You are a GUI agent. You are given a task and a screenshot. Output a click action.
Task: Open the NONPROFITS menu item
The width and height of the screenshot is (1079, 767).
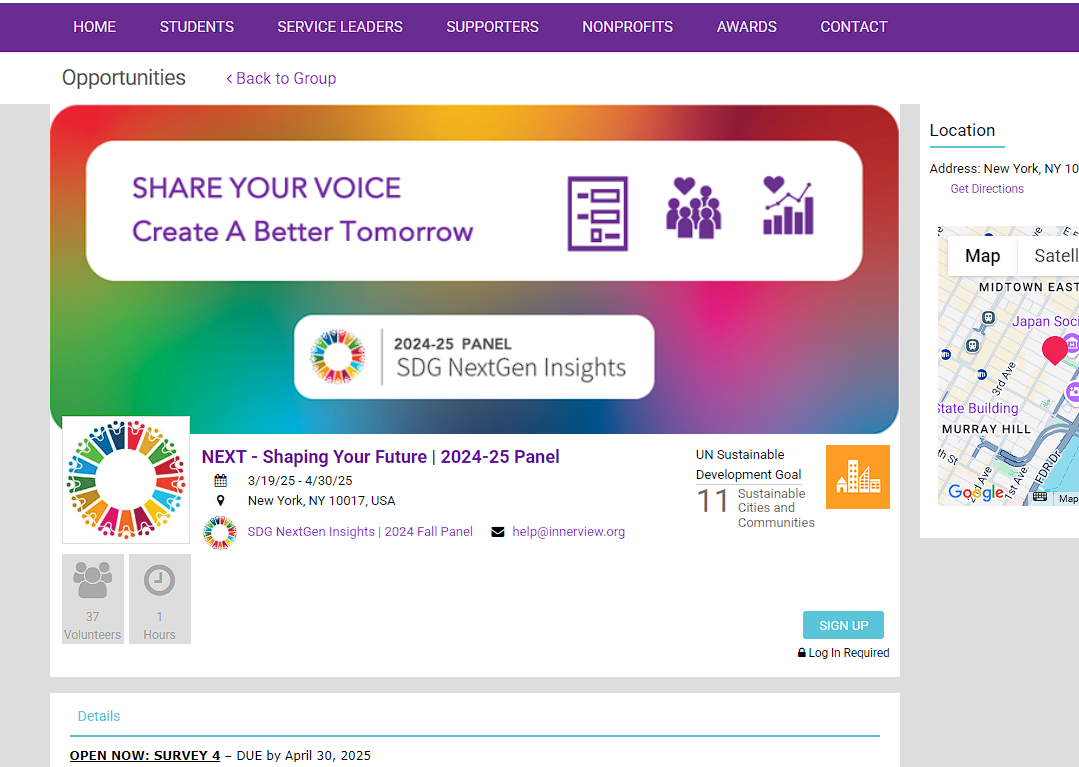(x=628, y=27)
